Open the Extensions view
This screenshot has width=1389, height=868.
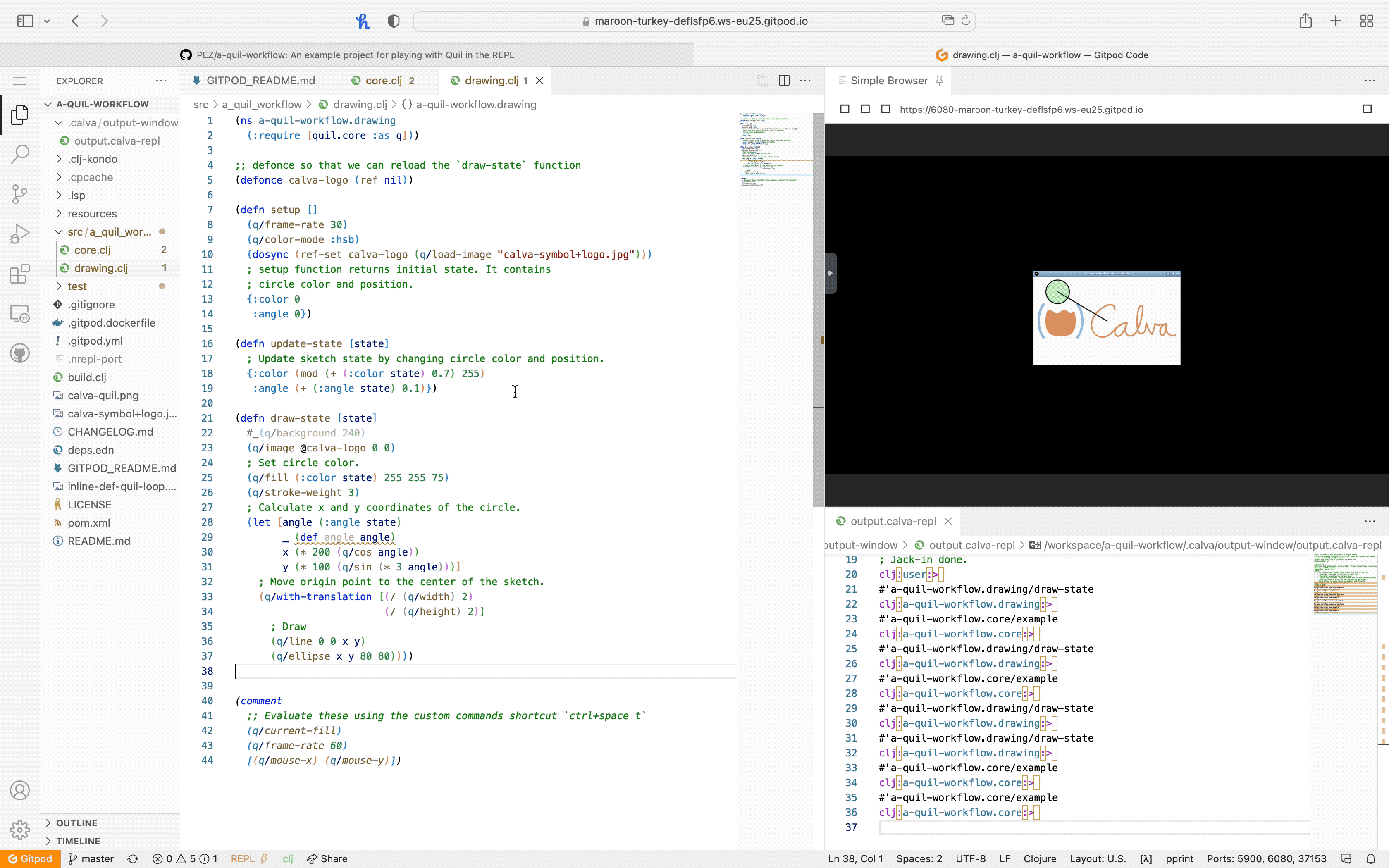pyautogui.click(x=19, y=274)
